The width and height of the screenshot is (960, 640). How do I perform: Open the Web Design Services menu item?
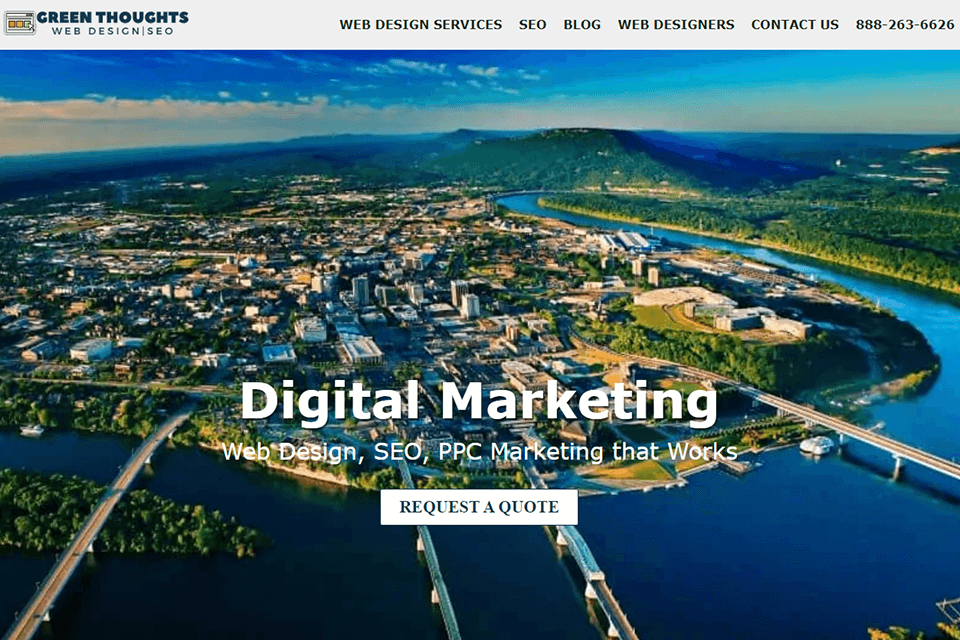click(x=421, y=24)
